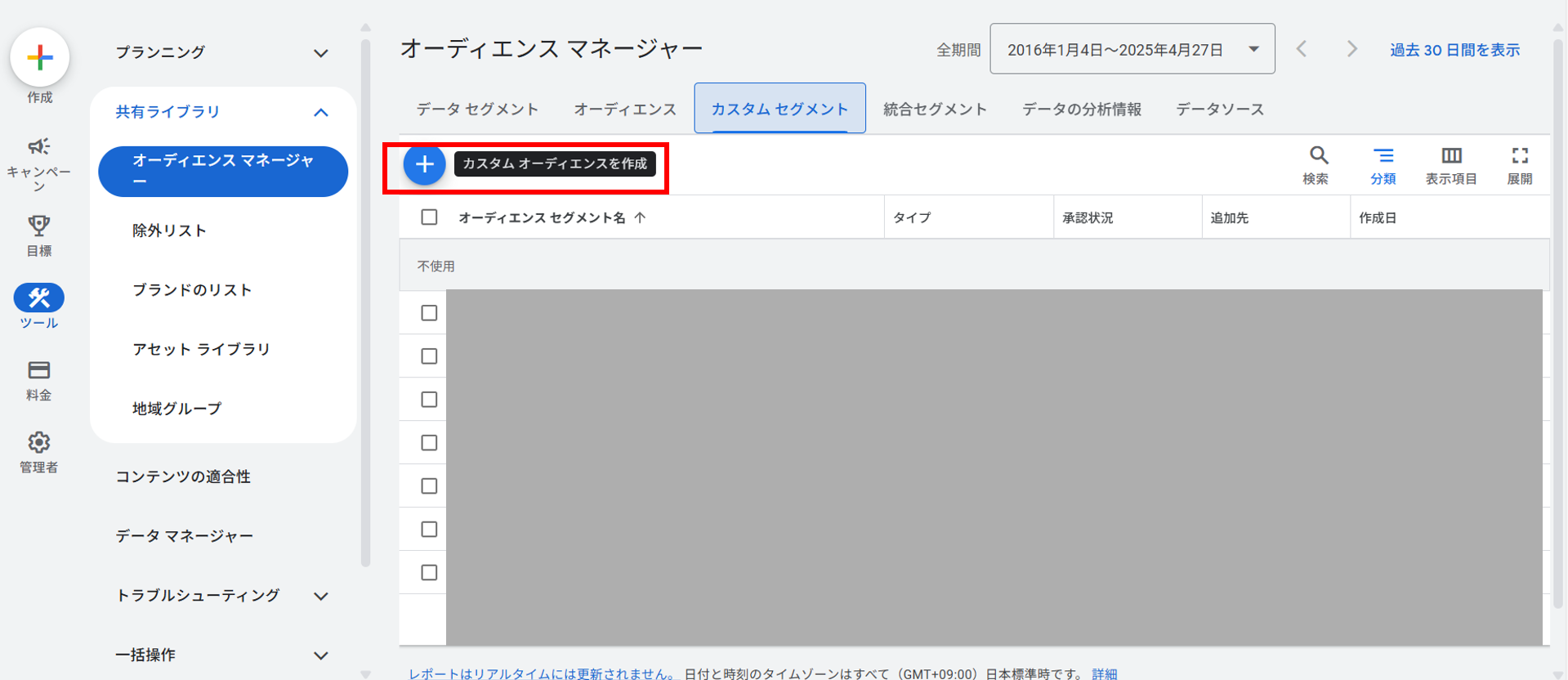Check the third row checkbox under 不使用
This screenshot has width=1568, height=680.
click(x=429, y=400)
